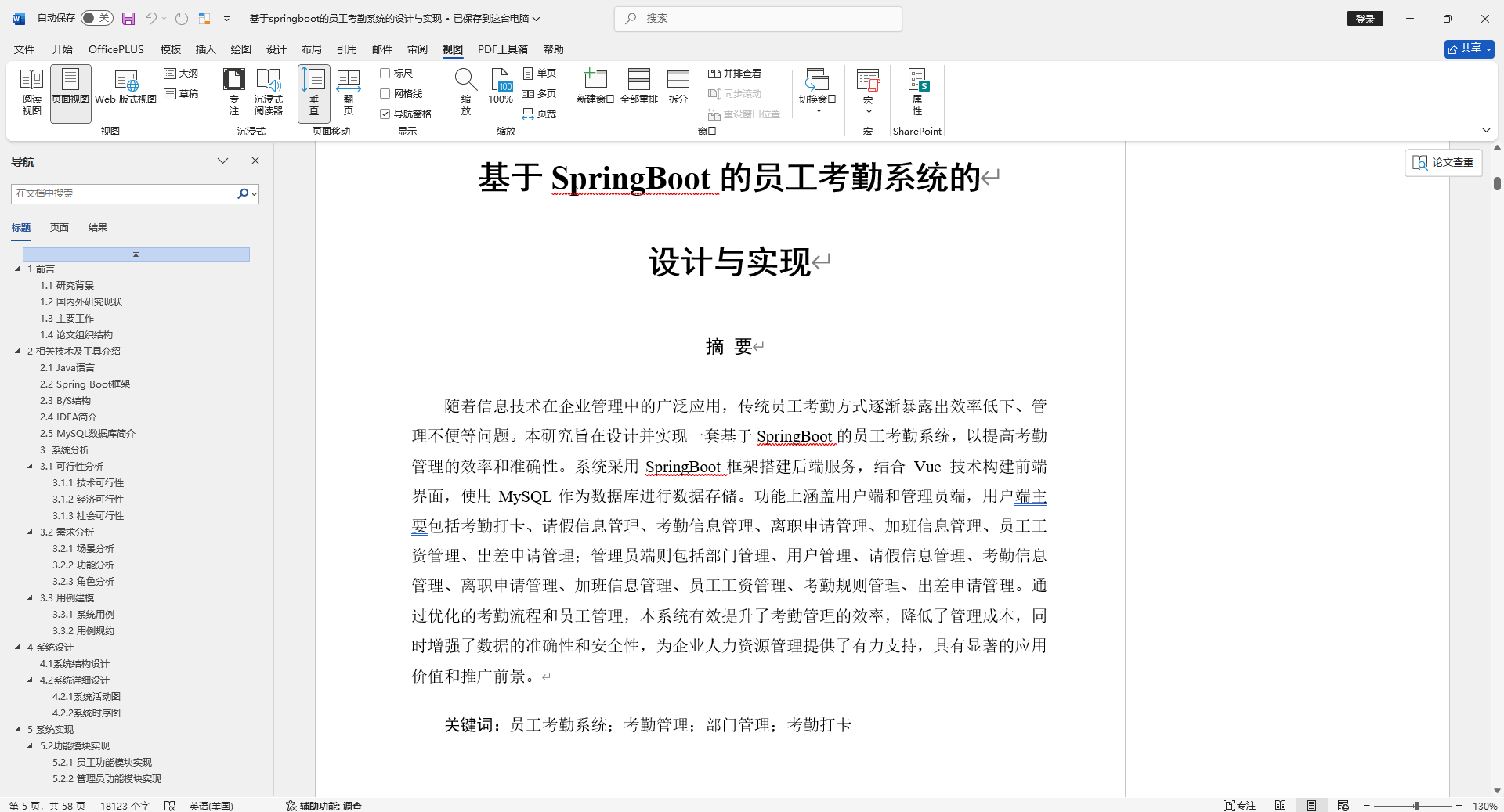Enable the Ruler checkbox (标尺)

pos(385,74)
